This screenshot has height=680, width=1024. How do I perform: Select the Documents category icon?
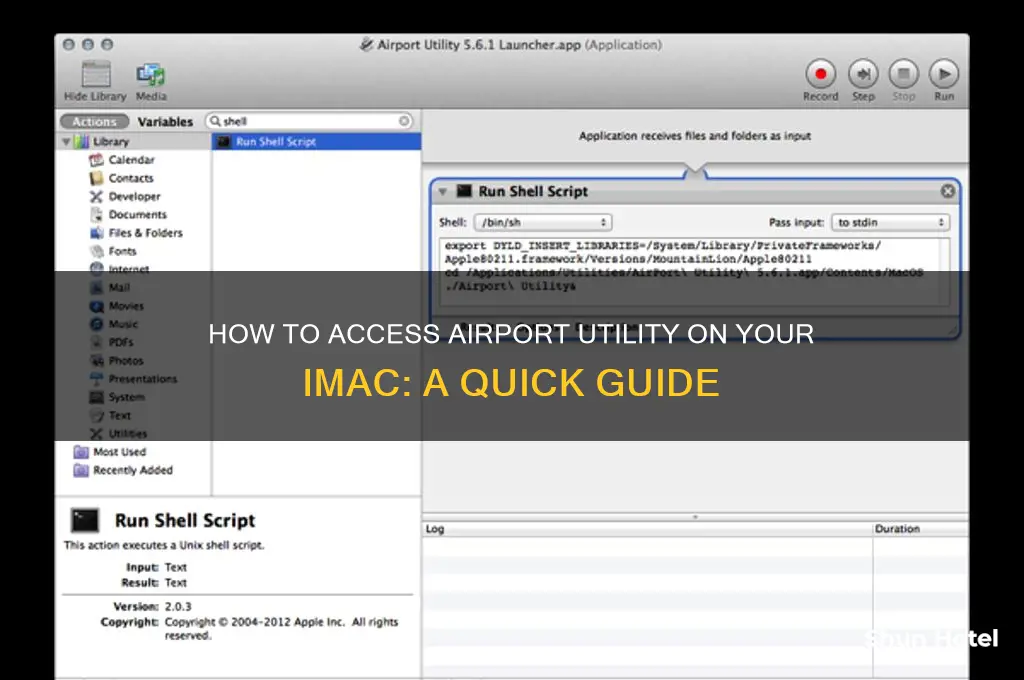pos(96,214)
